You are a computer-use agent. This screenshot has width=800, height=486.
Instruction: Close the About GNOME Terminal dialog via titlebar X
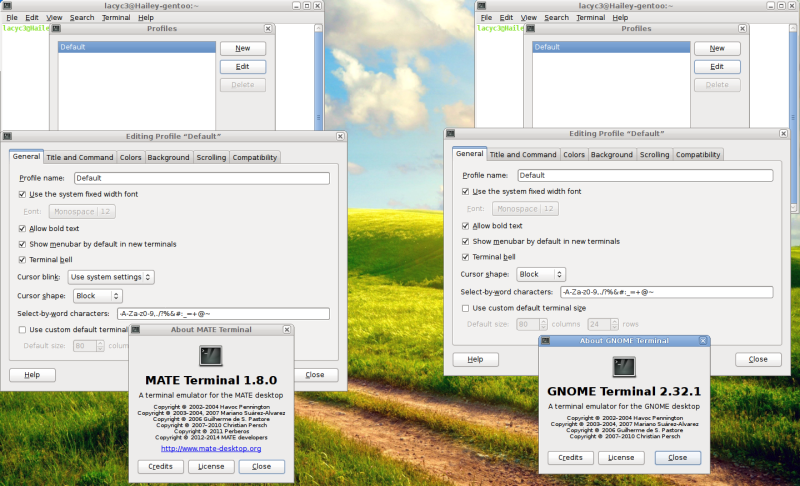703,340
